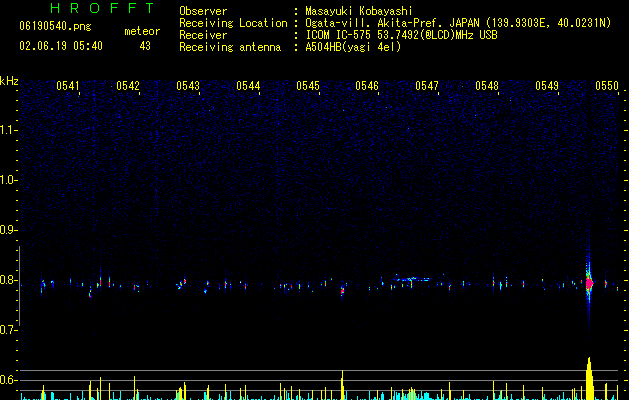The image size is (629, 400).
Task: Click the large pink meteor echo before 0550
Action: pyautogui.click(x=589, y=283)
